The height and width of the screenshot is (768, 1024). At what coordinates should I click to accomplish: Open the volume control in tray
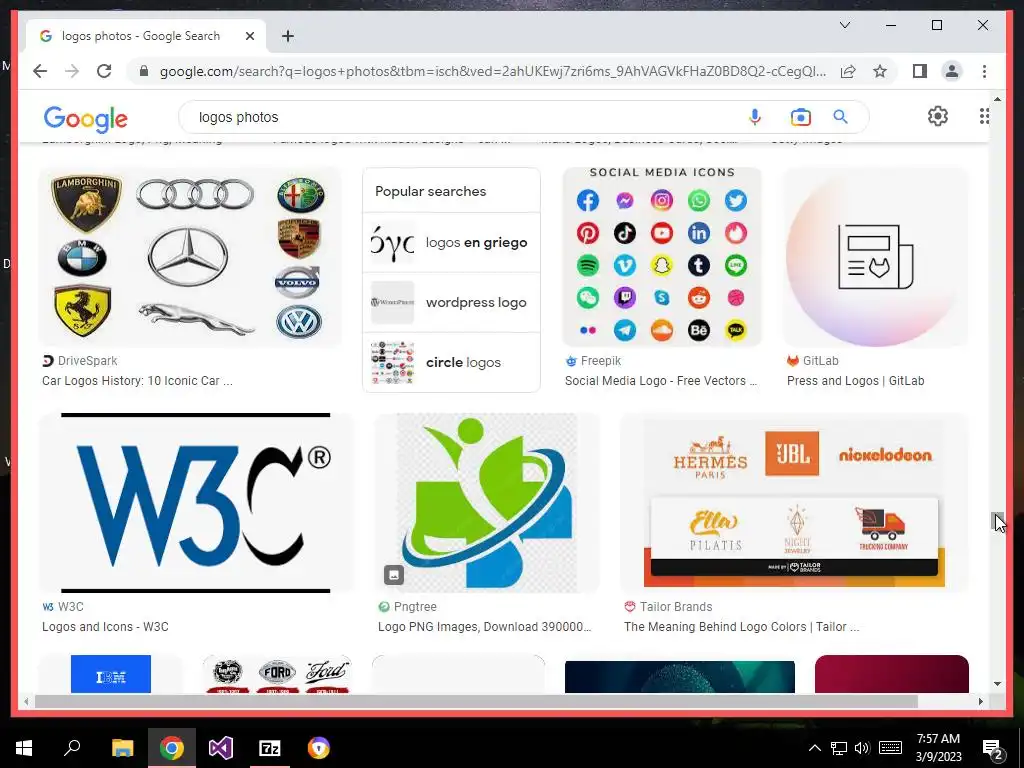click(x=862, y=748)
